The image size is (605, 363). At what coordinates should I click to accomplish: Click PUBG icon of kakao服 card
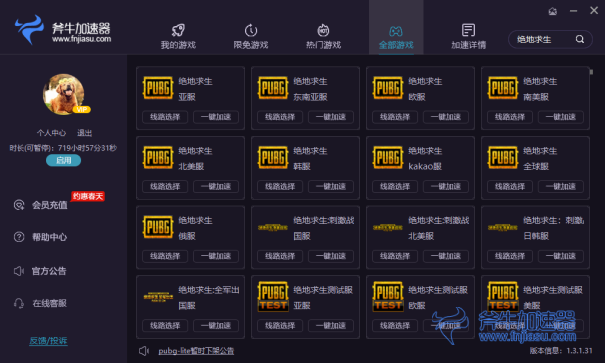pyautogui.click(x=388, y=157)
